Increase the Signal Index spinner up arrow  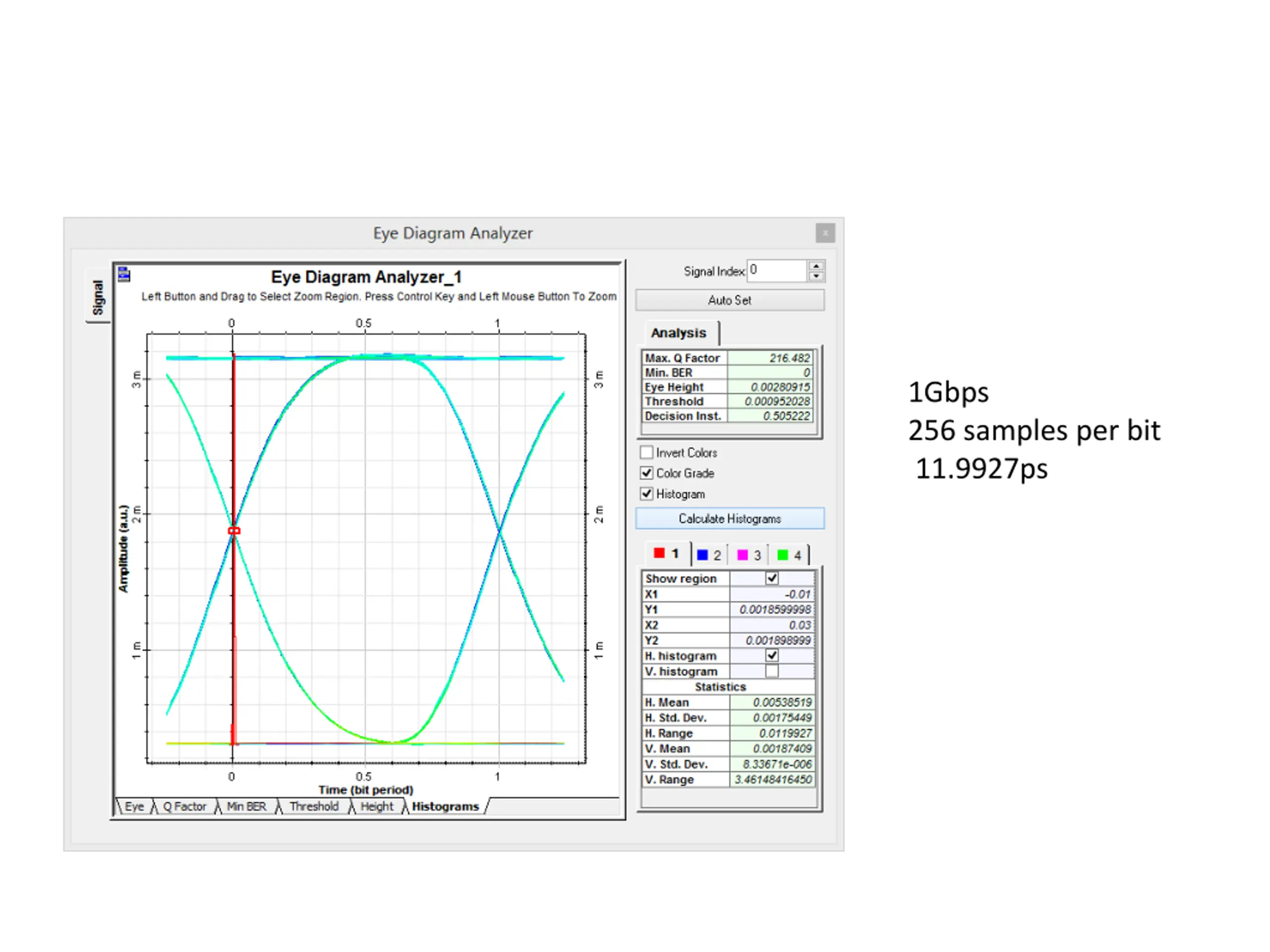(x=816, y=266)
